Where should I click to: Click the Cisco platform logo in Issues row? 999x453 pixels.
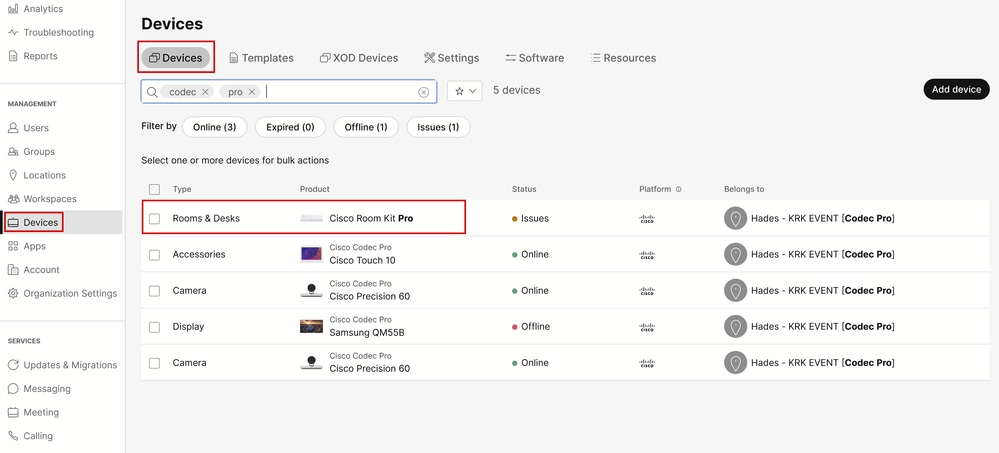click(x=647, y=219)
